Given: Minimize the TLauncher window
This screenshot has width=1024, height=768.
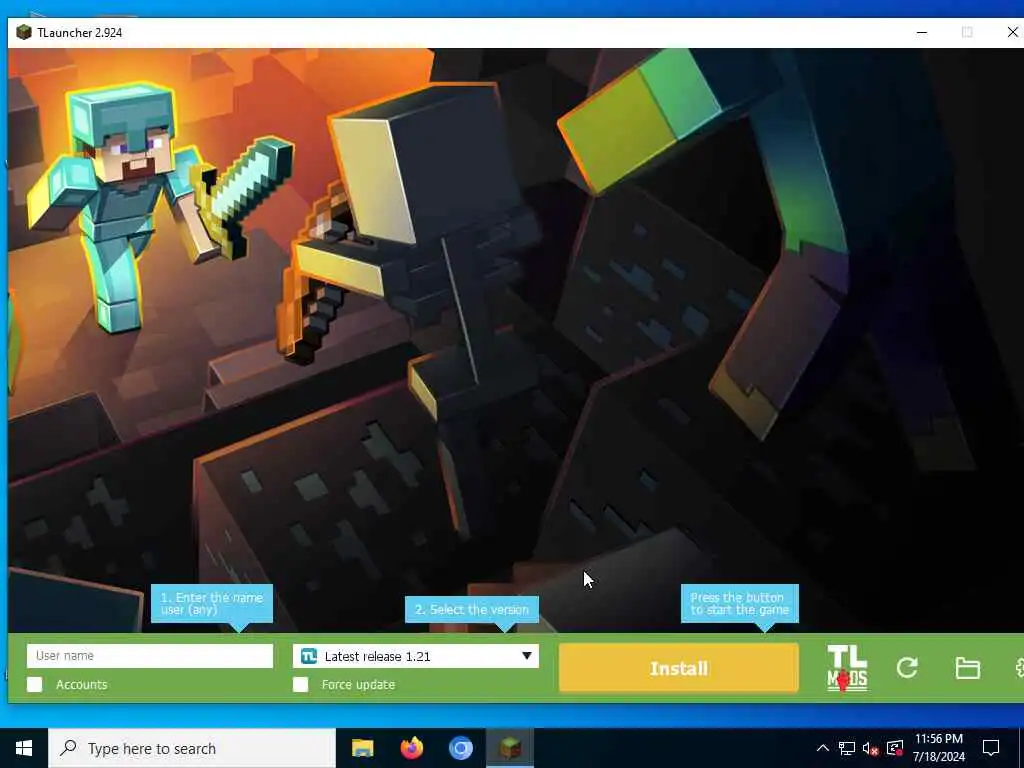Looking at the screenshot, I should (x=921, y=32).
